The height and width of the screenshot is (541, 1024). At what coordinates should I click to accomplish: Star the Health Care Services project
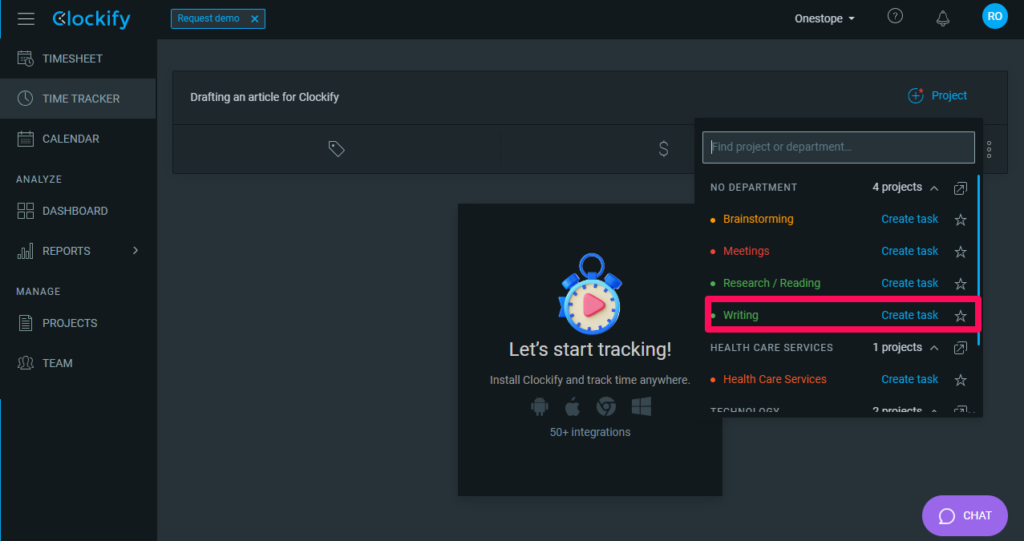[960, 380]
